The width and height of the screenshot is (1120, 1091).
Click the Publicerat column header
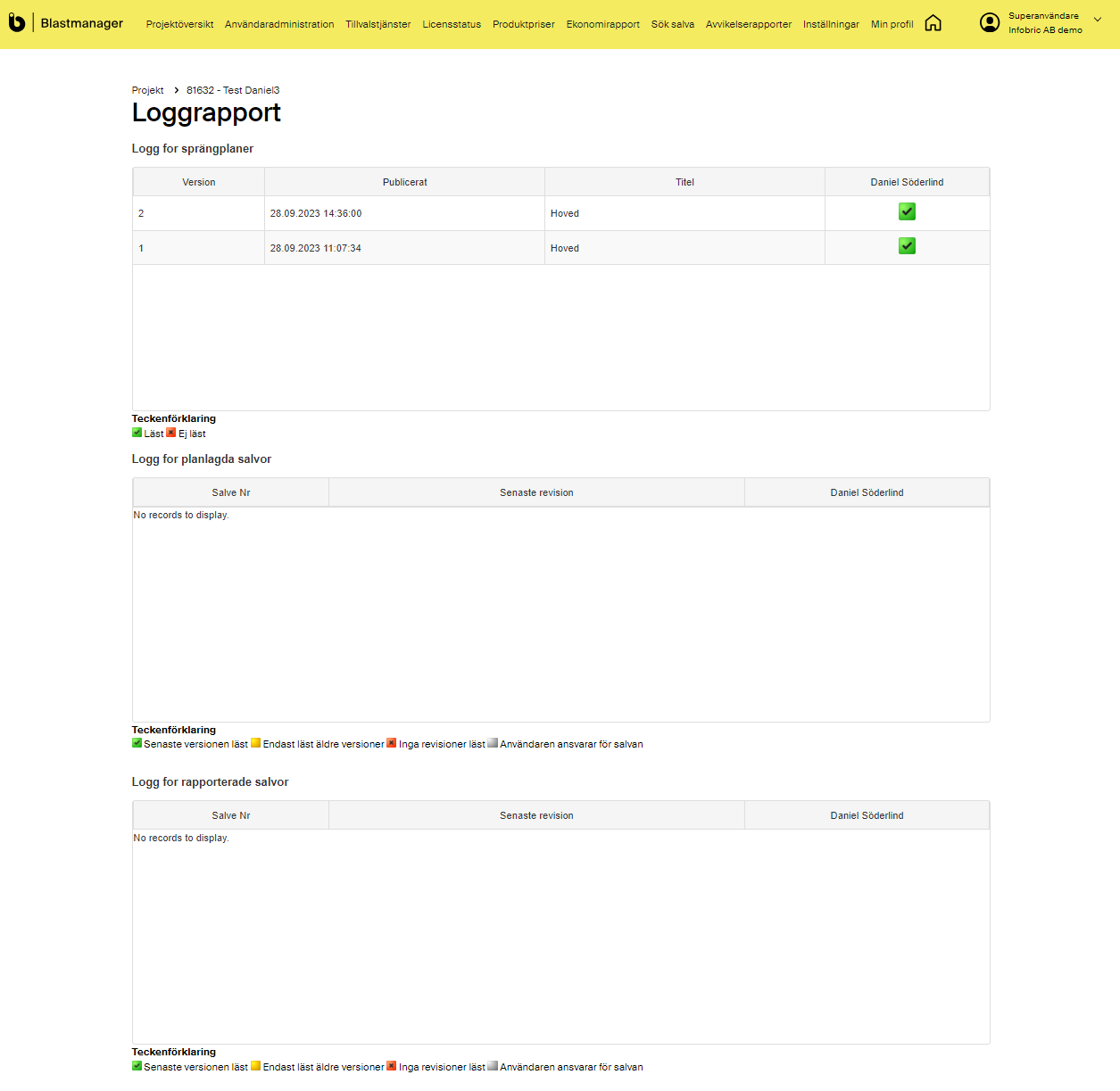coord(405,182)
